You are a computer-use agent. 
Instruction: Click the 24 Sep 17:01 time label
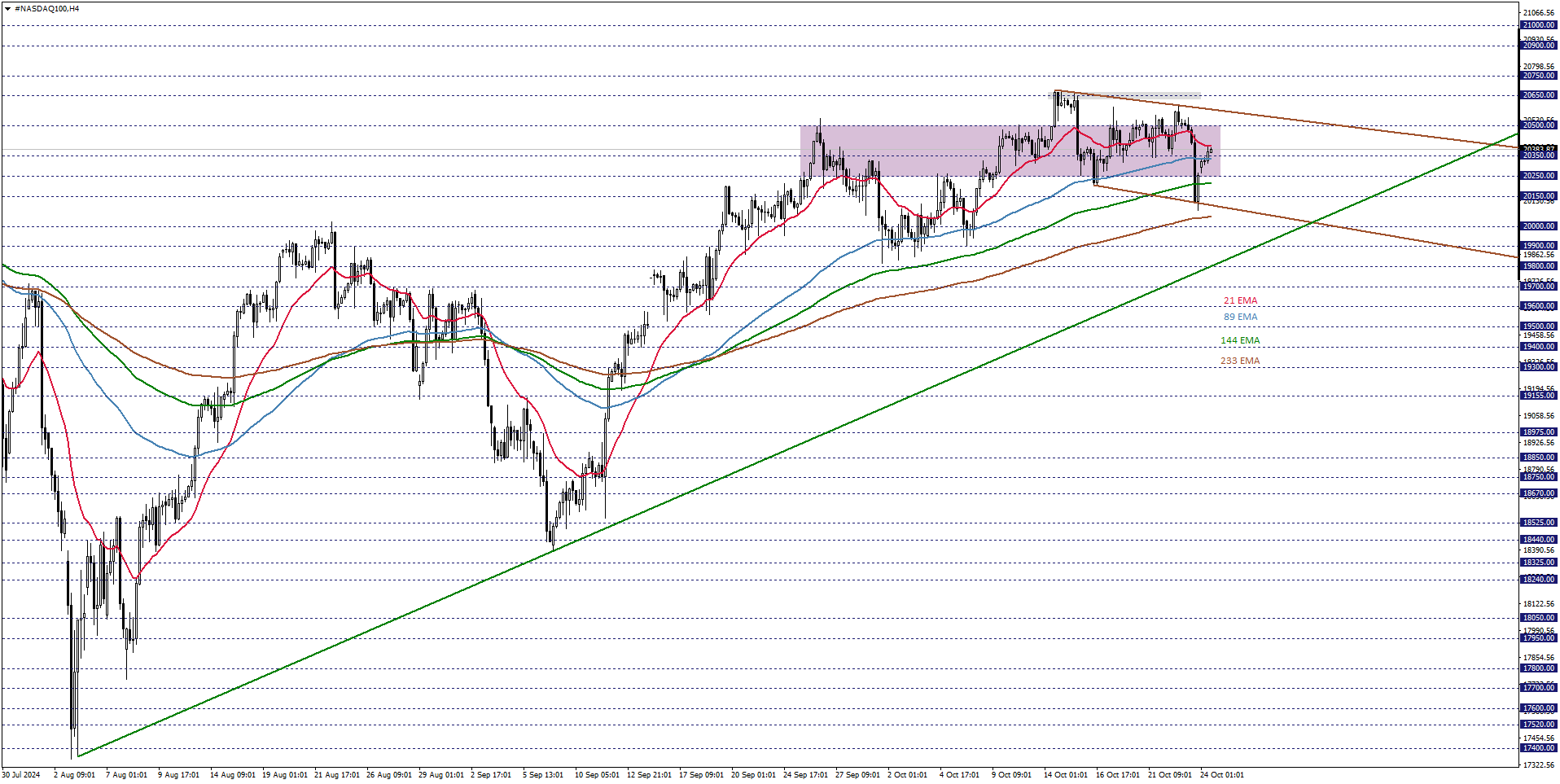click(x=805, y=775)
